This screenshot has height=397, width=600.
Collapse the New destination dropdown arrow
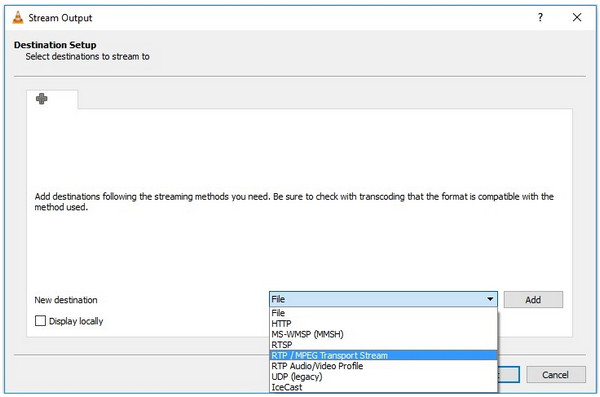(x=490, y=299)
